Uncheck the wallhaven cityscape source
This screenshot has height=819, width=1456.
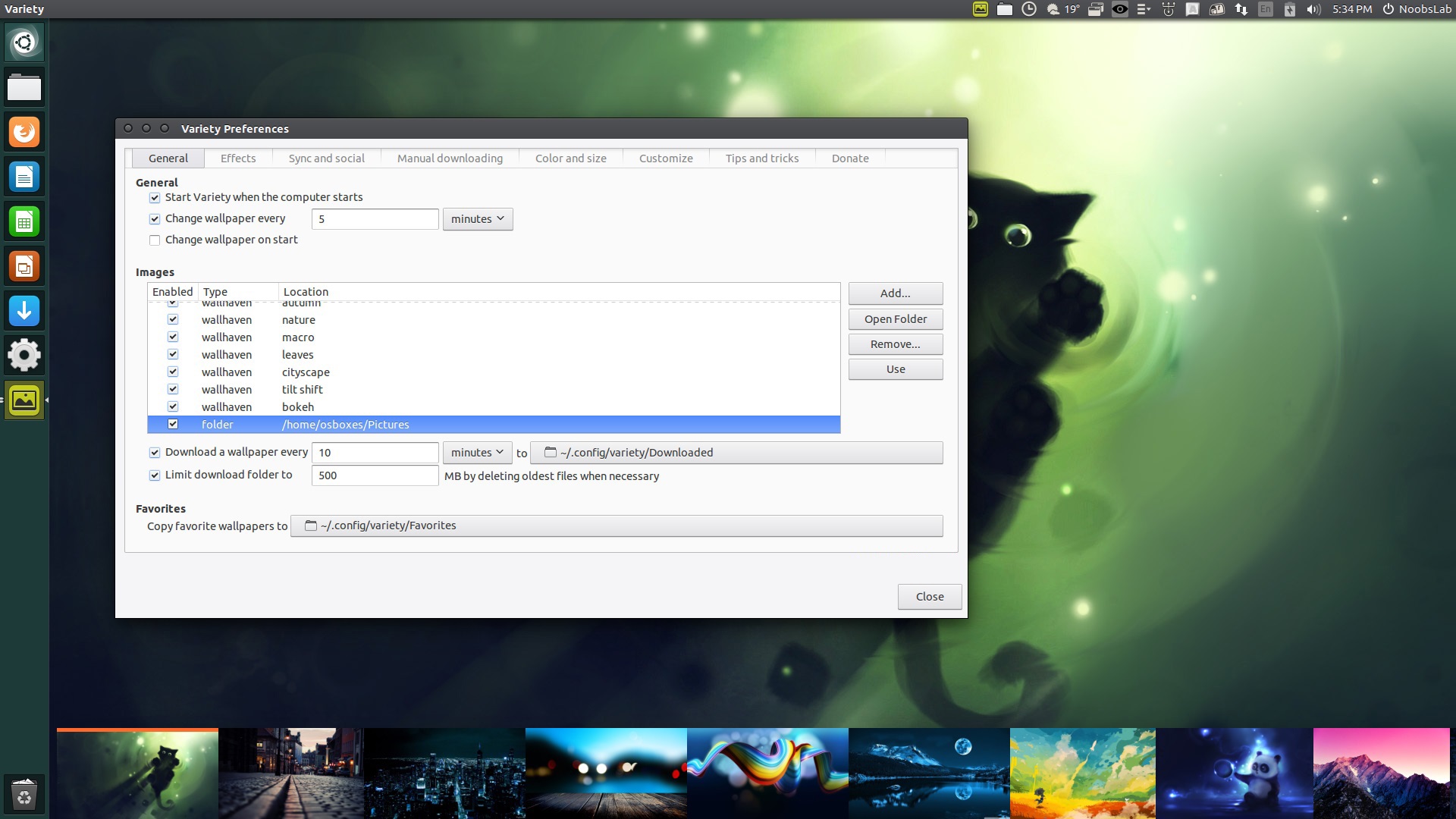pos(173,372)
